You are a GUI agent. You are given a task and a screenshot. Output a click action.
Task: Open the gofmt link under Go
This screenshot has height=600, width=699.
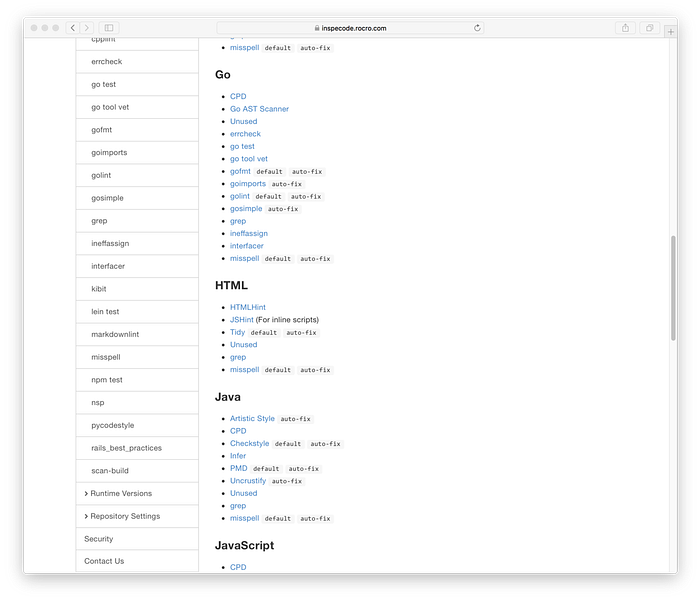tap(240, 171)
